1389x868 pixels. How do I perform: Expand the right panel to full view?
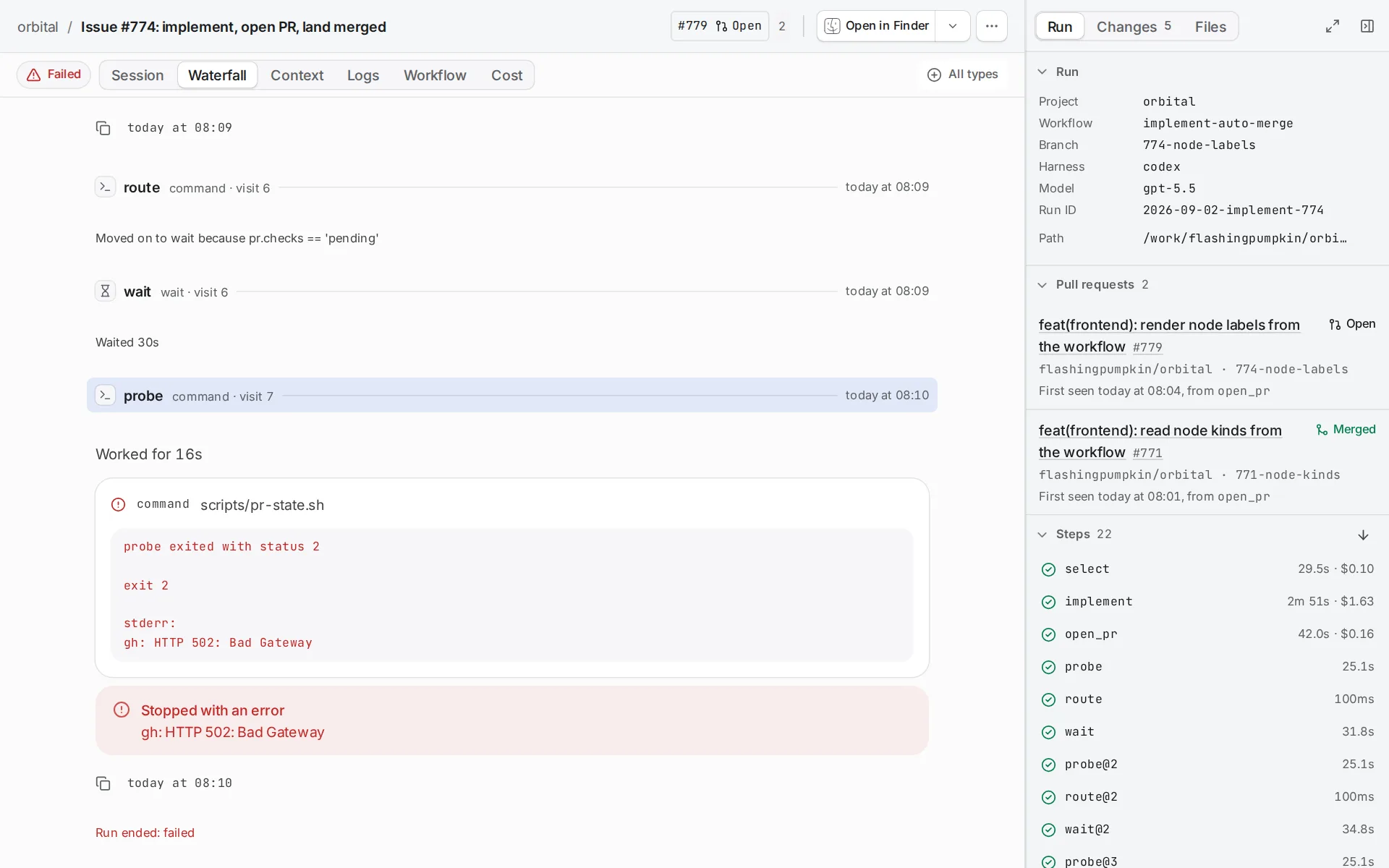pyautogui.click(x=1332, y=26)
